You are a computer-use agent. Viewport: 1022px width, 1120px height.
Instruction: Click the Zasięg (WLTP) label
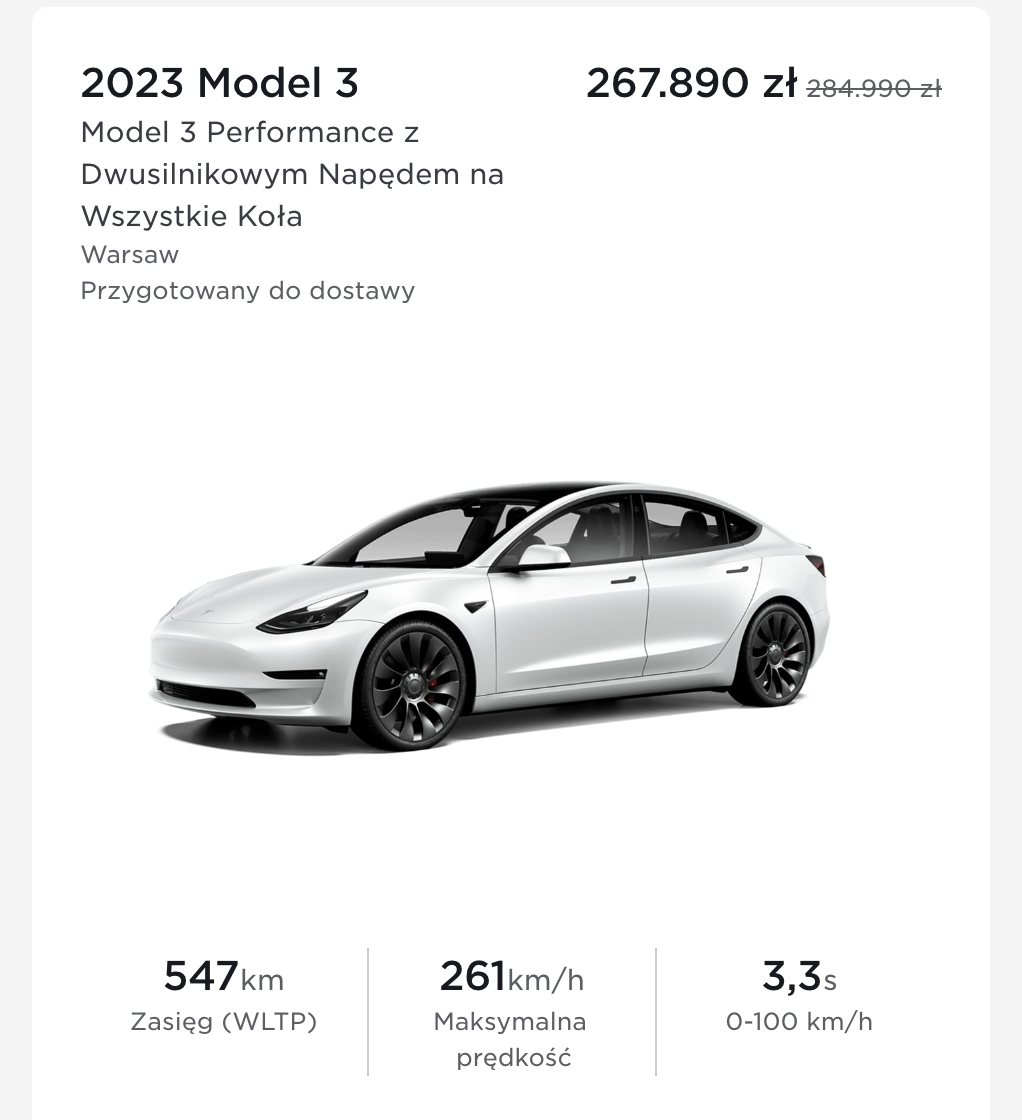click(x=224, y=1022)
